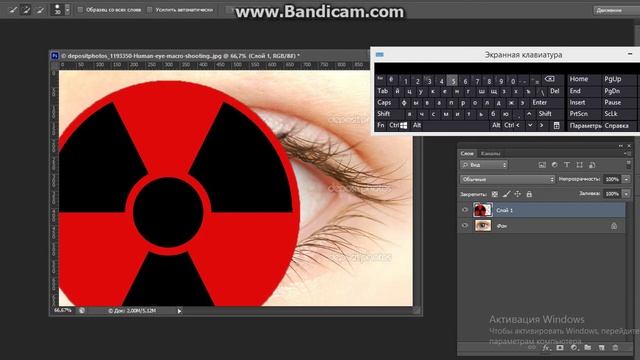
Task: Filter layers by pixel layers icon
Action: [x=542, y=165]
